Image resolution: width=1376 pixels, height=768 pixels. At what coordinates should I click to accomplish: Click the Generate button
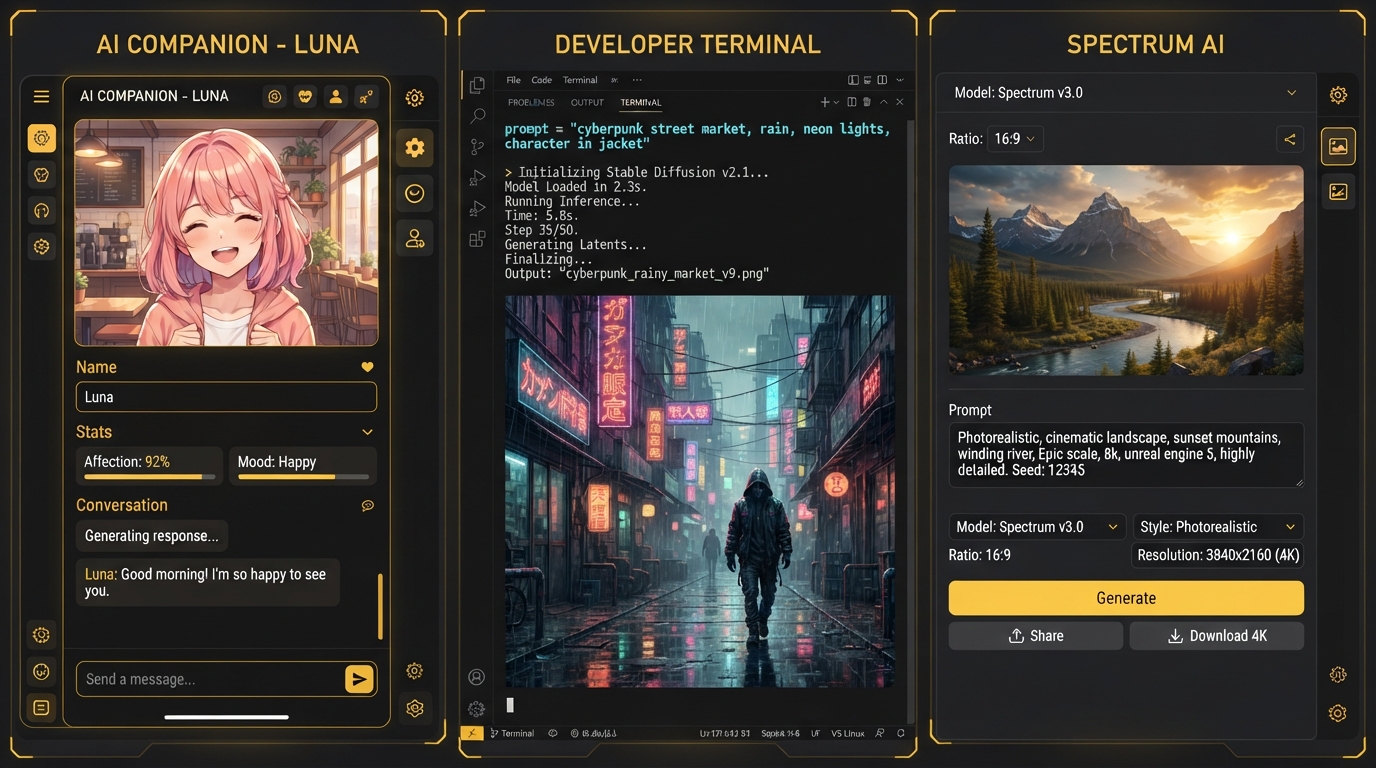(x=1126, y=598)
